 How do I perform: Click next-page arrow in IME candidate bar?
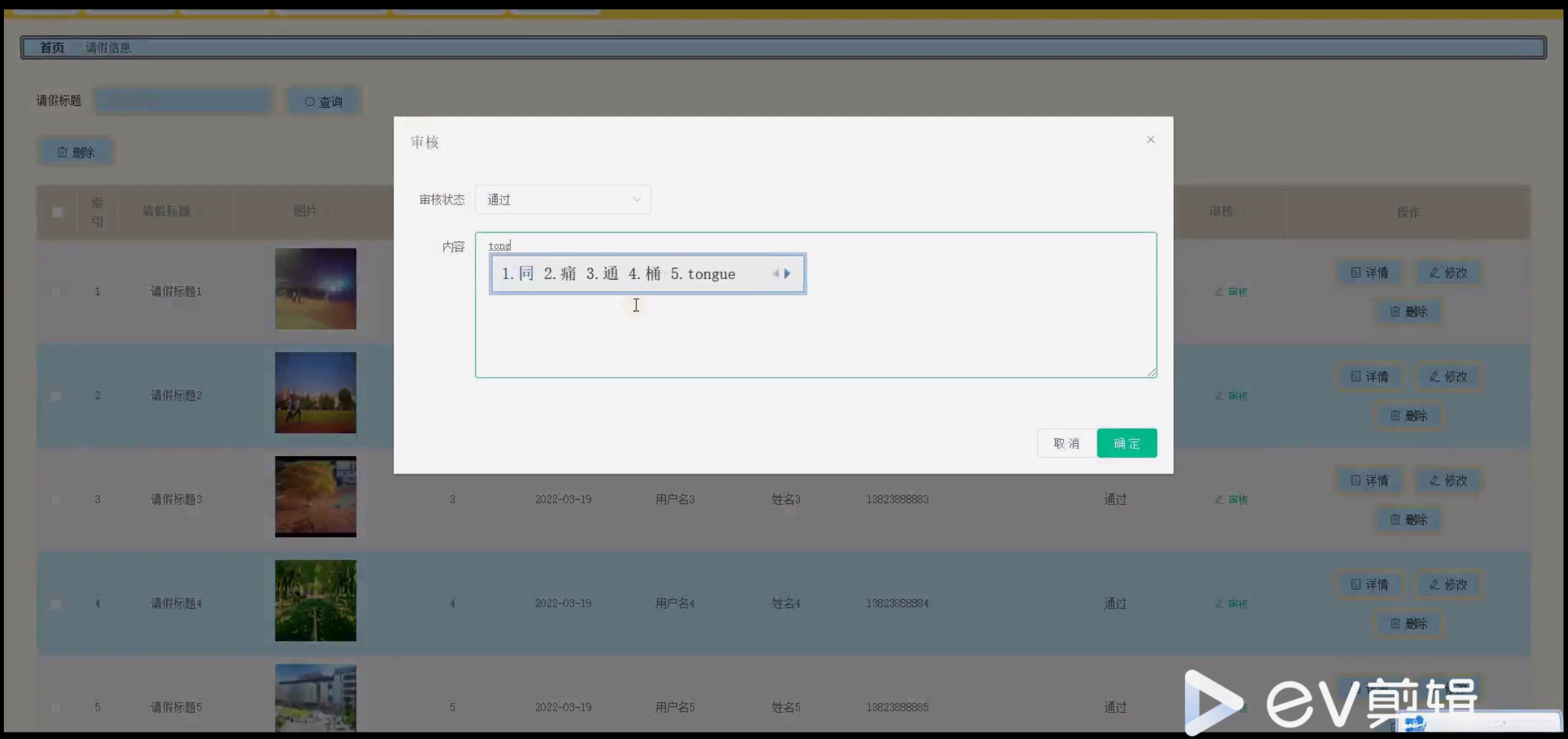point(788,274)
